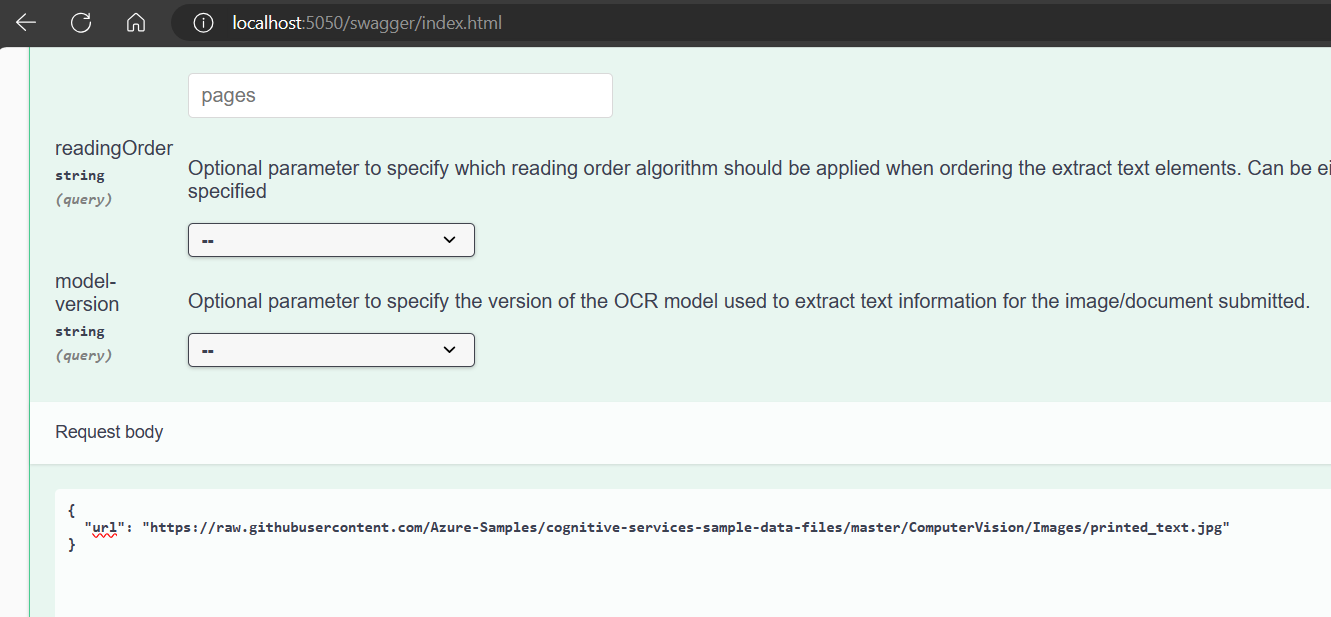
Task: Click the model-version parameter label
Action: coord(87,292)
